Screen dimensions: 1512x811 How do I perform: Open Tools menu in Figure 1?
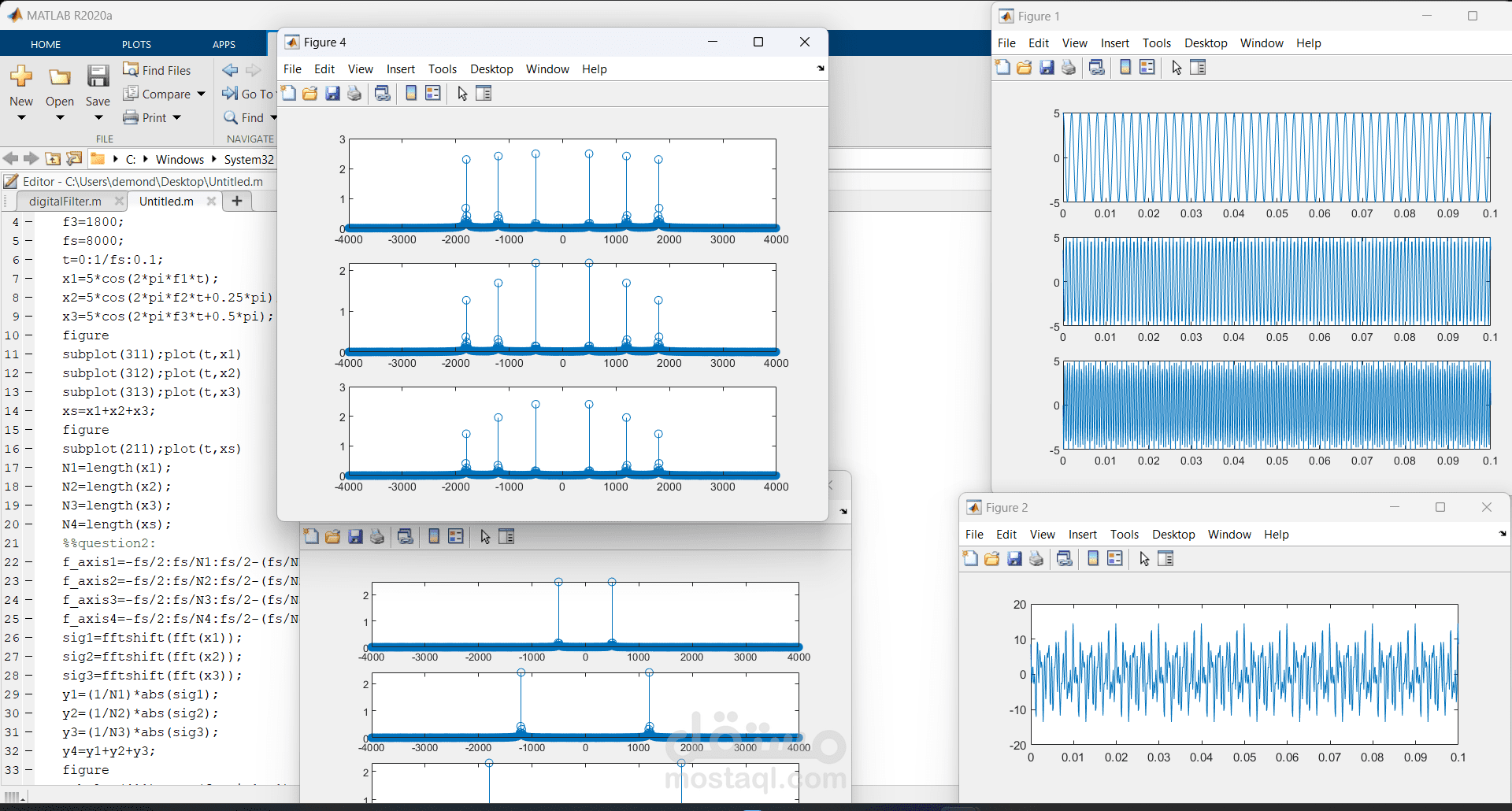pyautogui.click(x=1157, y=43)
